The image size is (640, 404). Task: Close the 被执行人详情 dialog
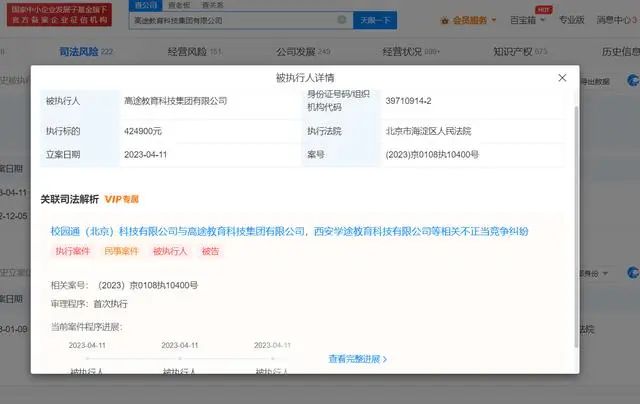click(x=562, y=78)
